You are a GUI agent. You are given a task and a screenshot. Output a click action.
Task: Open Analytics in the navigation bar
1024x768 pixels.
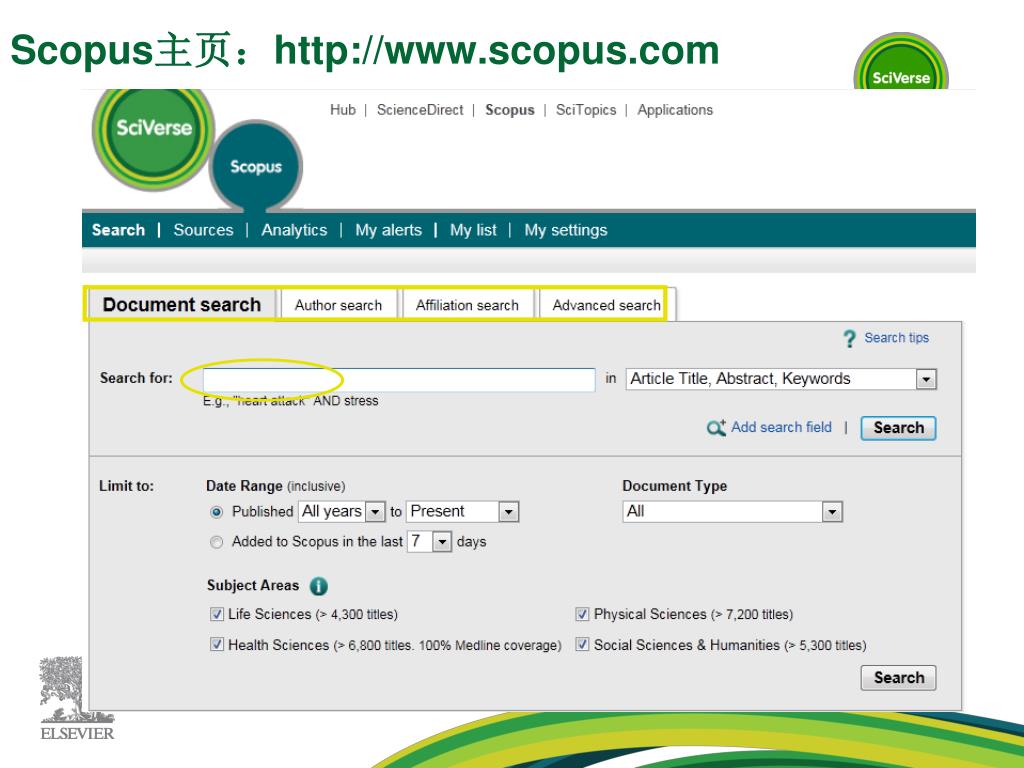(294, 230)
